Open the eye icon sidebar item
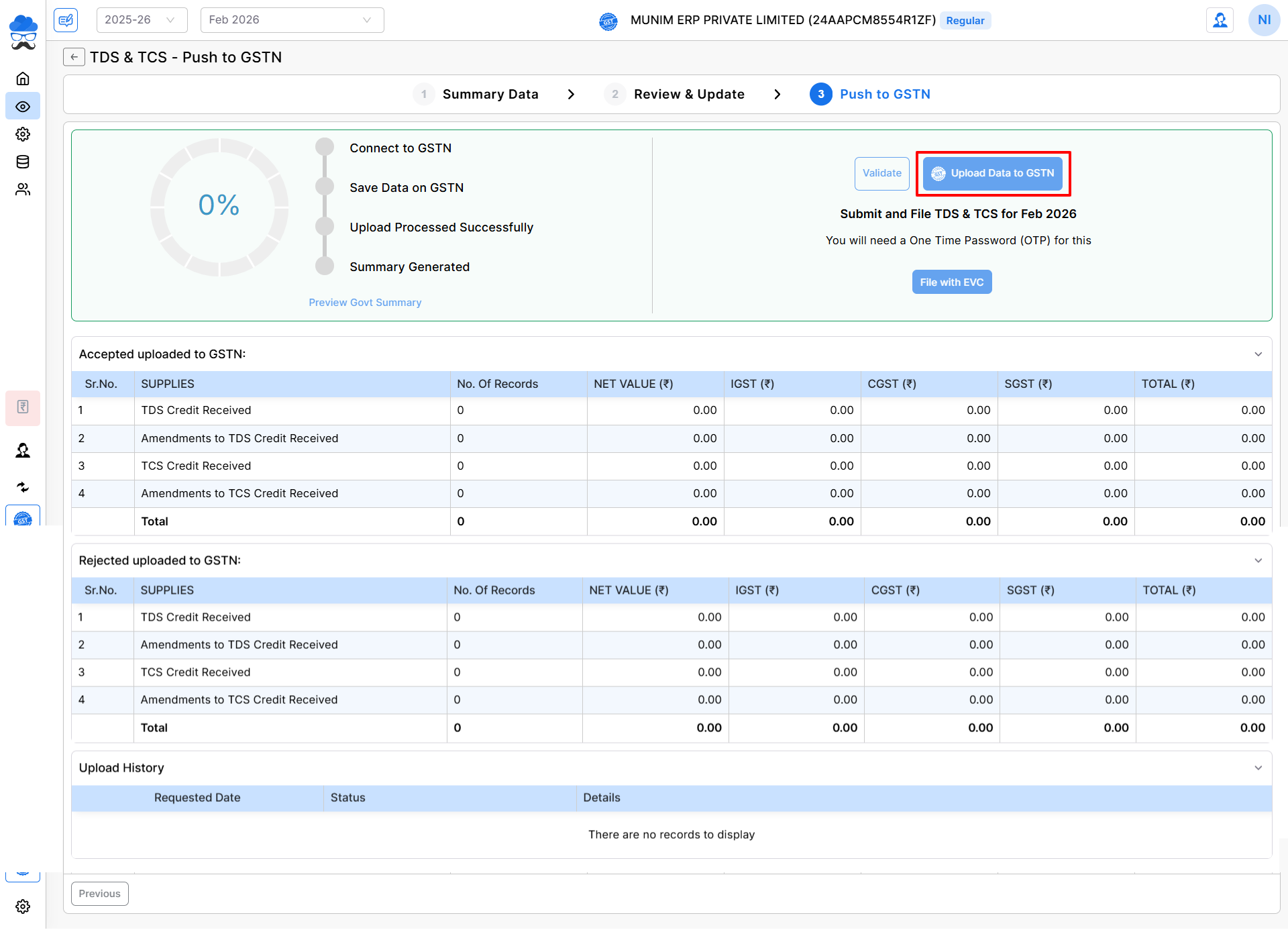 tap(23, 107)
